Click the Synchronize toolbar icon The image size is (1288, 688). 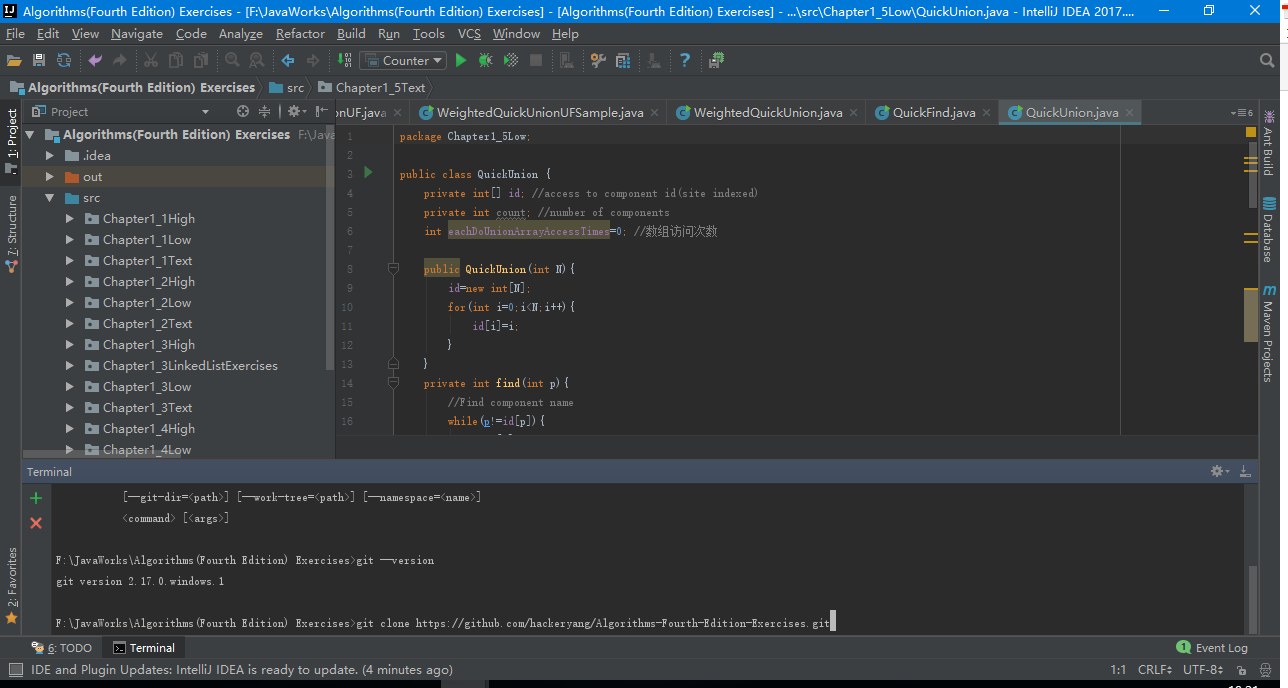pos(64,60)
